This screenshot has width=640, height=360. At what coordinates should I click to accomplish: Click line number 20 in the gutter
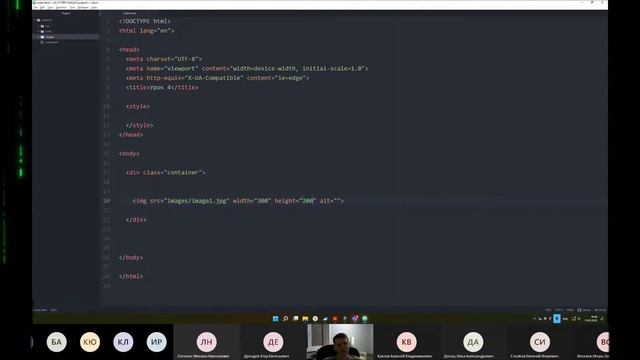click(107, 201)
